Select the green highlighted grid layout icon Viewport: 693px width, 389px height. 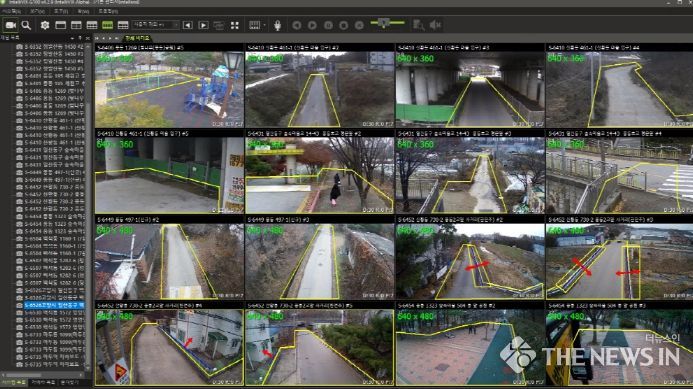pos(107,25)
